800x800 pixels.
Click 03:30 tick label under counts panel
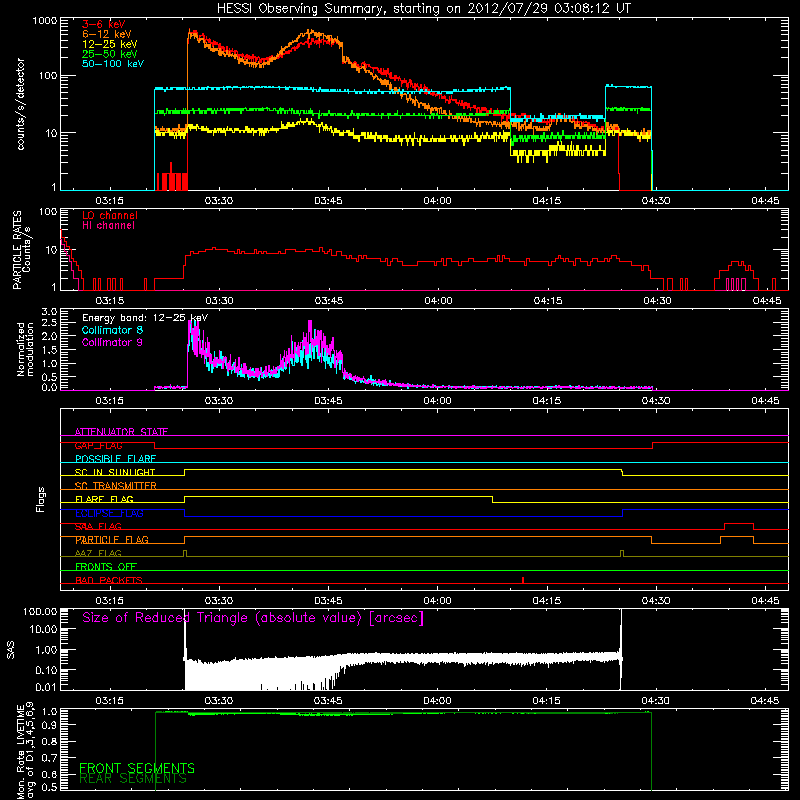[x=219, y=201]
